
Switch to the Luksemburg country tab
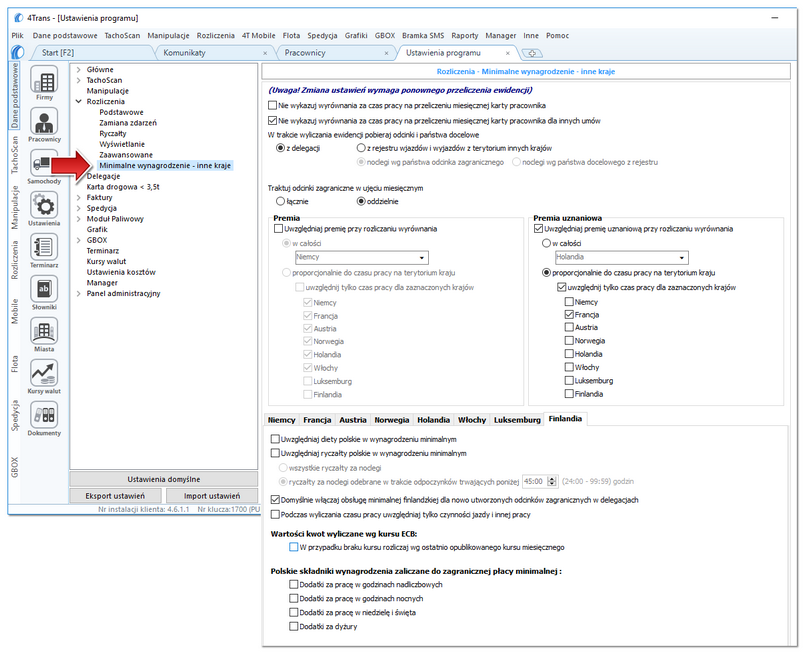tap(517, 420)
